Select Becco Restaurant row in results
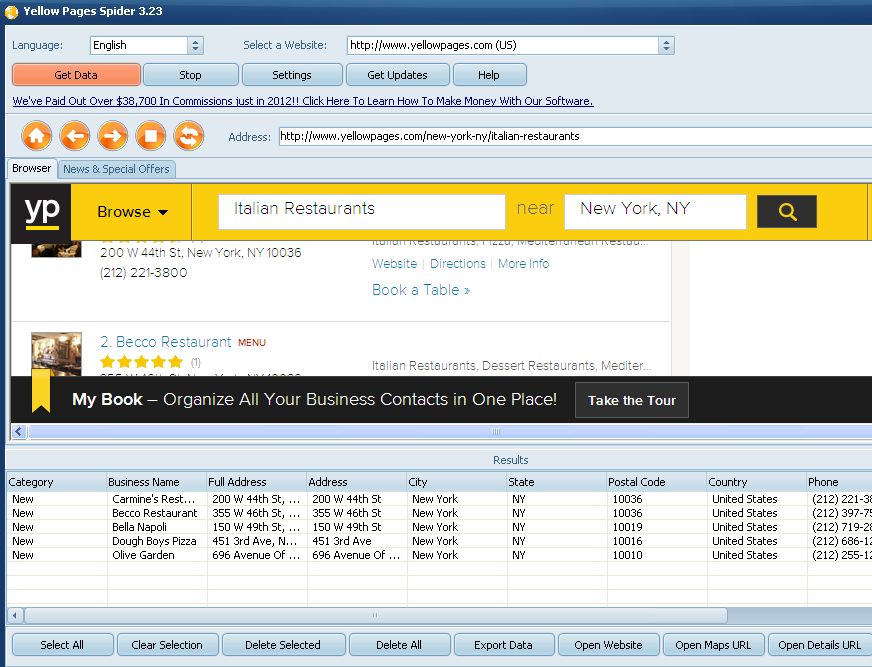 click(x=439, y=513)
